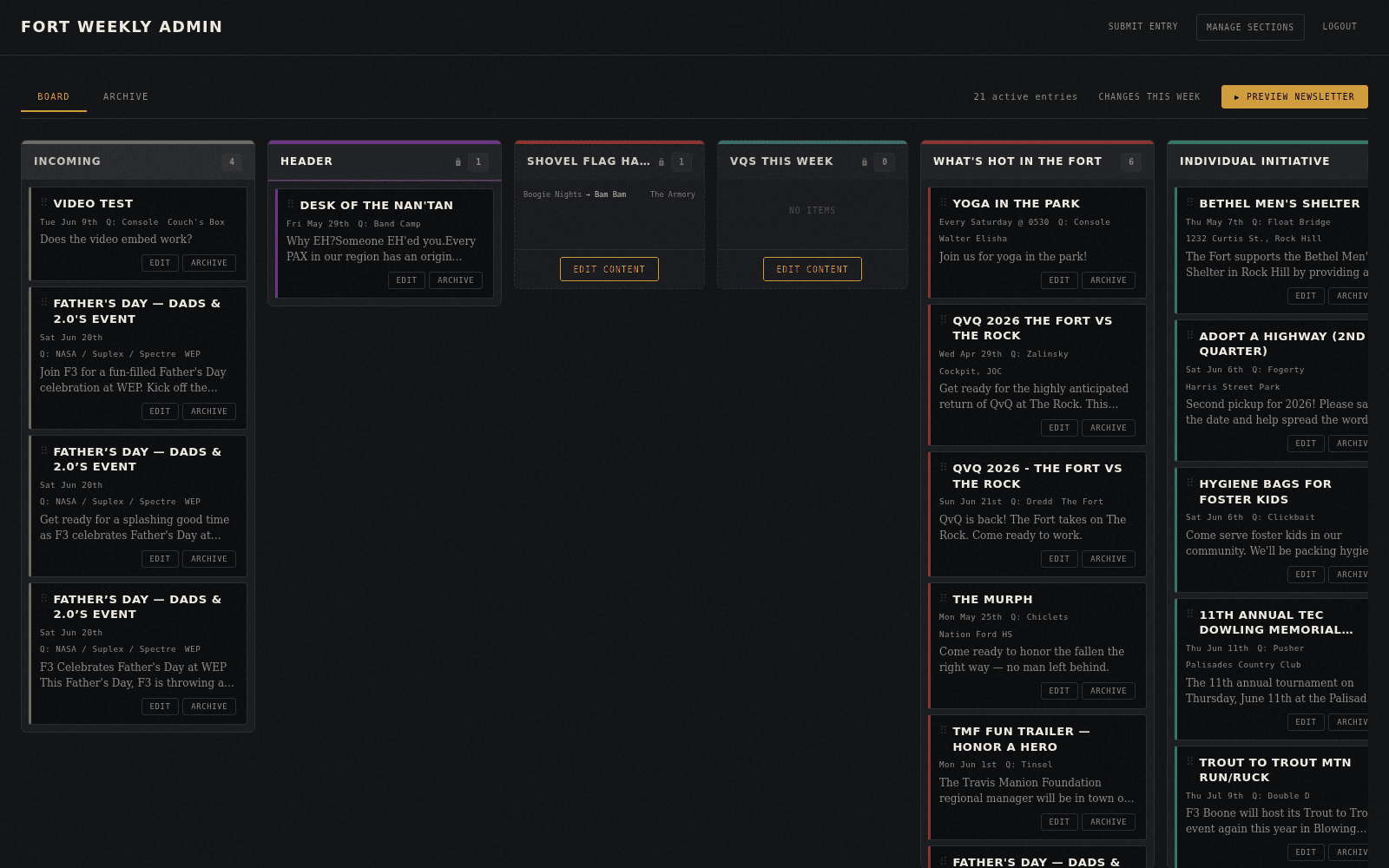1389x868 pixels.
Task: Edit the Desk of the Nan'tan entry
Action: coord(406,280)
